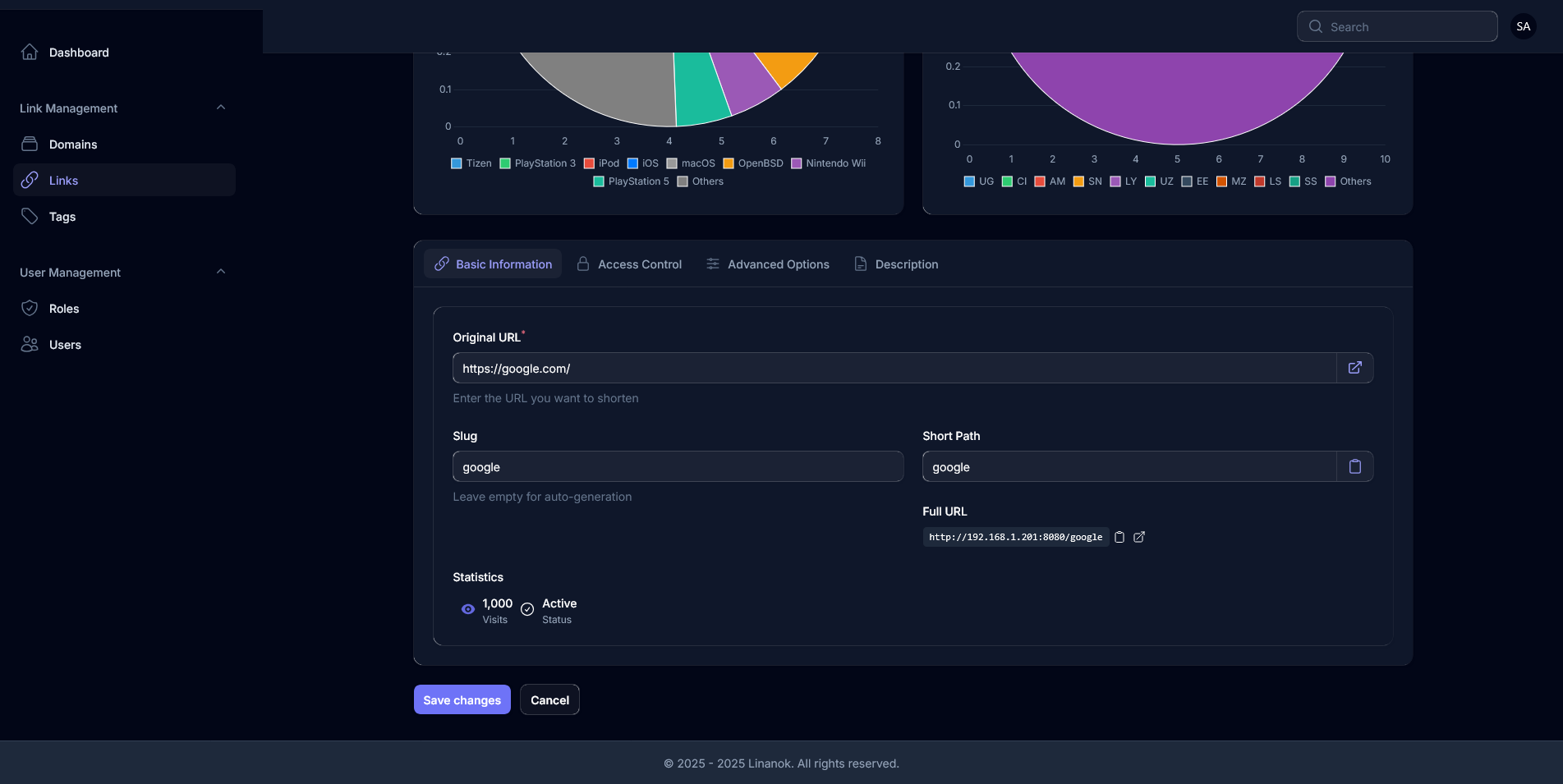Toggle macOS legend swatch
This screenshot has width=1563, height=784.
pos(672,163)
